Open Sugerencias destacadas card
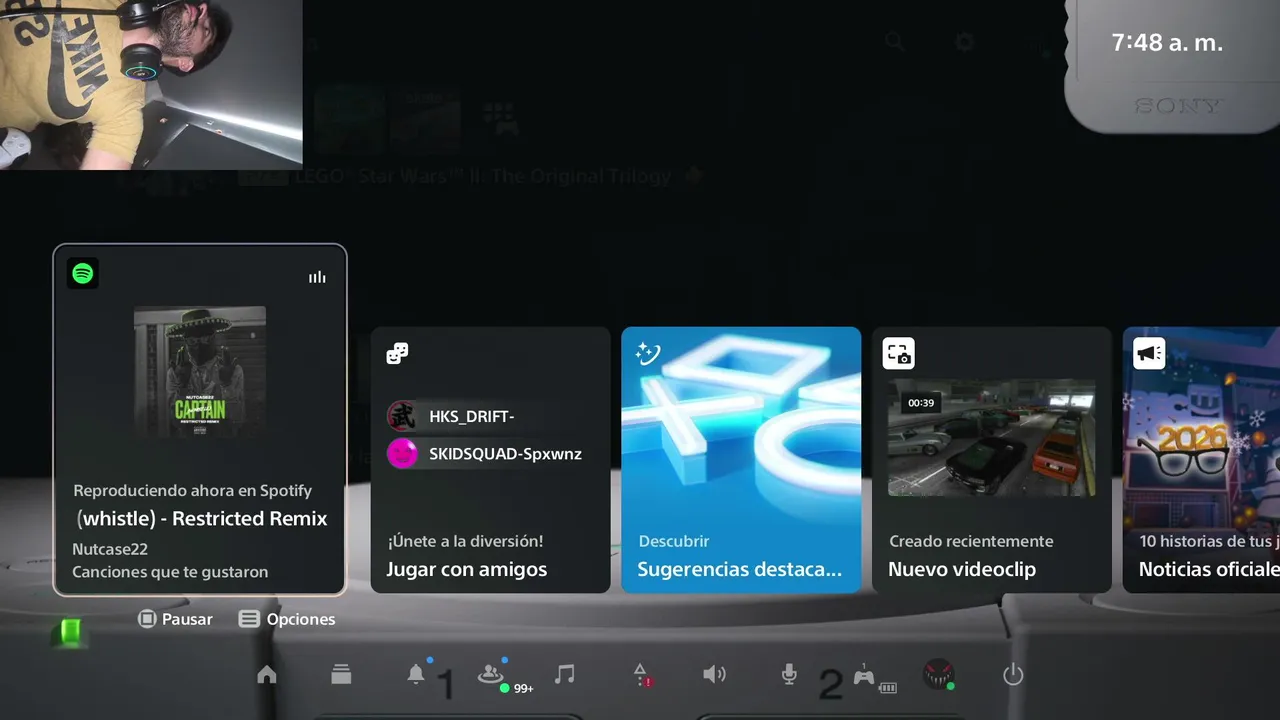The width and height of the screenshot is (1280, 720). [x=741, y=460]
